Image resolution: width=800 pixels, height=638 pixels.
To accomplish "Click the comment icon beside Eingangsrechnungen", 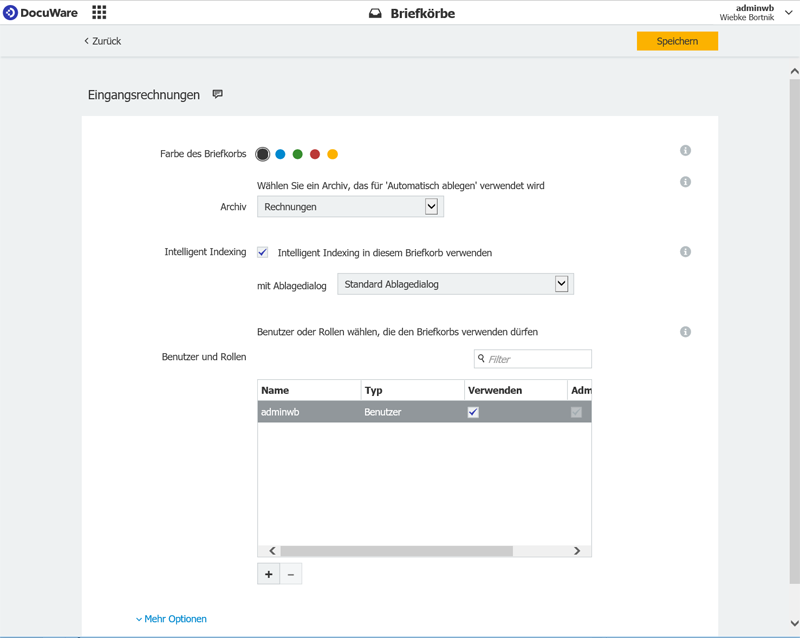I will coord(217,95).
